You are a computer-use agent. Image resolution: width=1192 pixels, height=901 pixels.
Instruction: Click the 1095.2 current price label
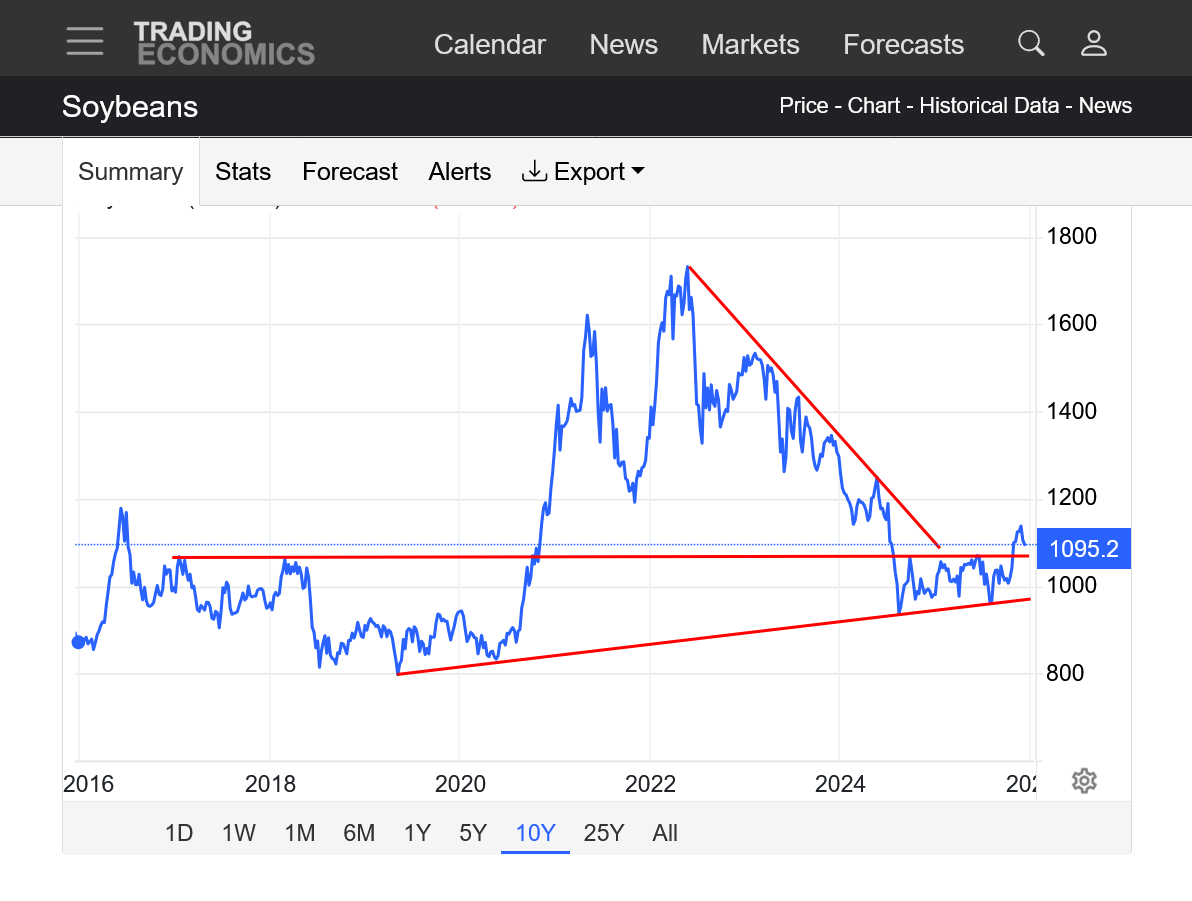click(1084, 548)
